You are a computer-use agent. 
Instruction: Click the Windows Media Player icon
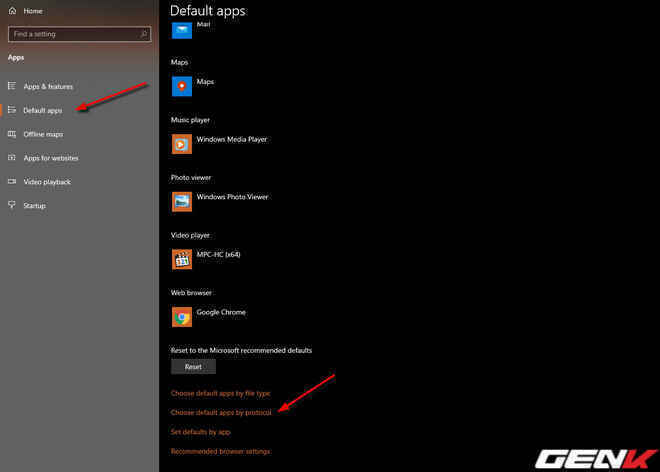coord(182,144)
